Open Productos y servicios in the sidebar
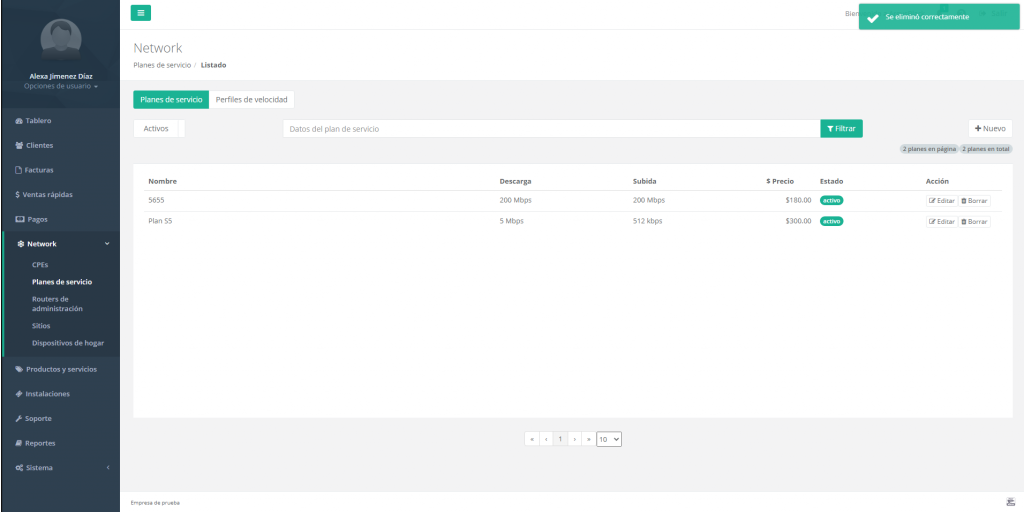The width and height of the screenshot is (1024, 512). tap(60, 369)
